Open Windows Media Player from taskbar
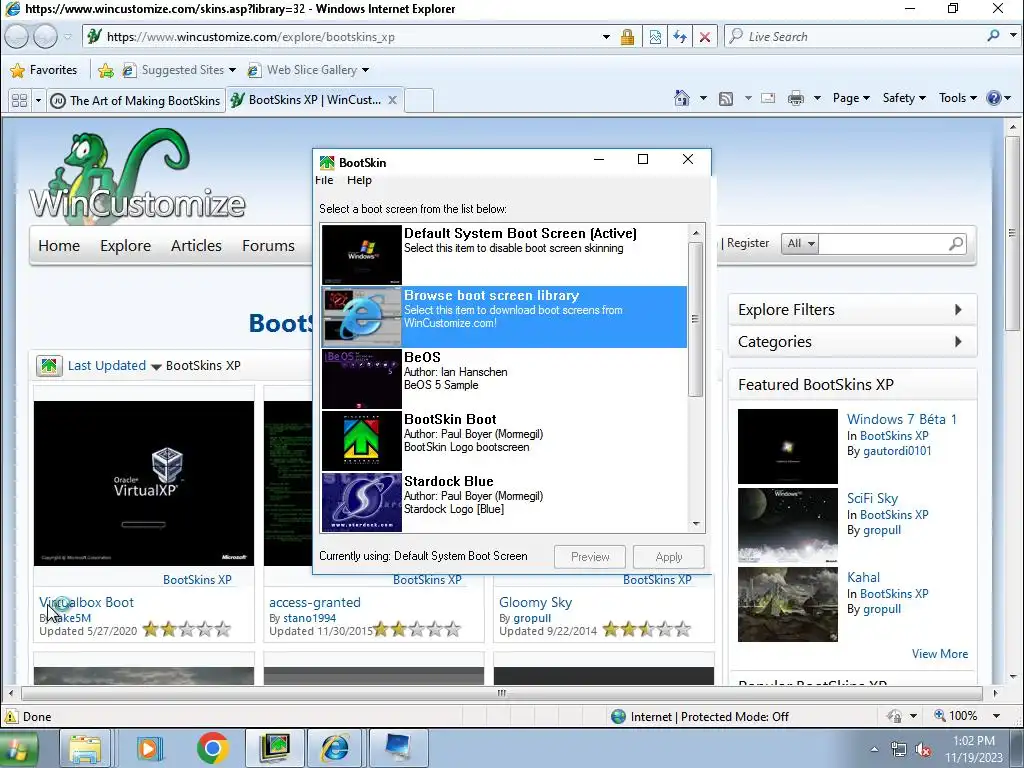 150,748
